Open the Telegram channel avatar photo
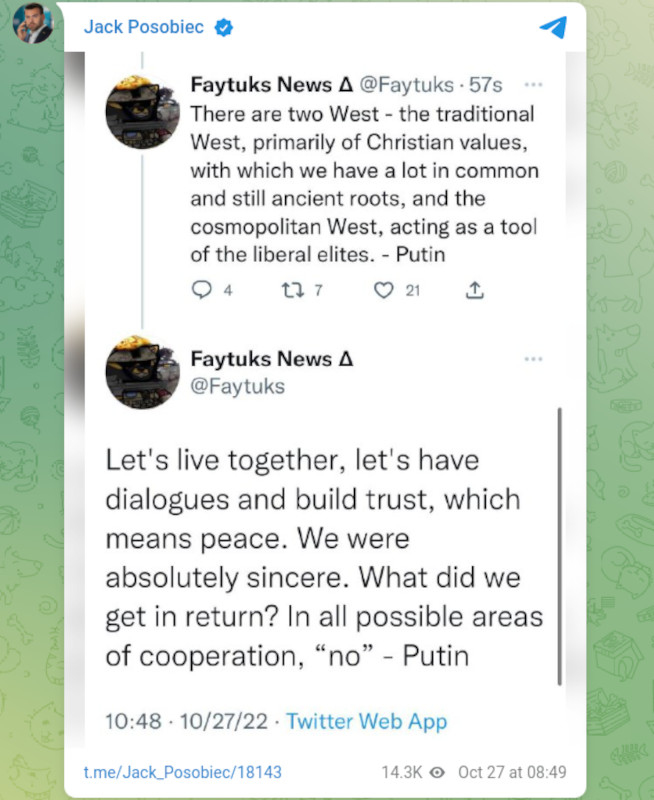 32,24
